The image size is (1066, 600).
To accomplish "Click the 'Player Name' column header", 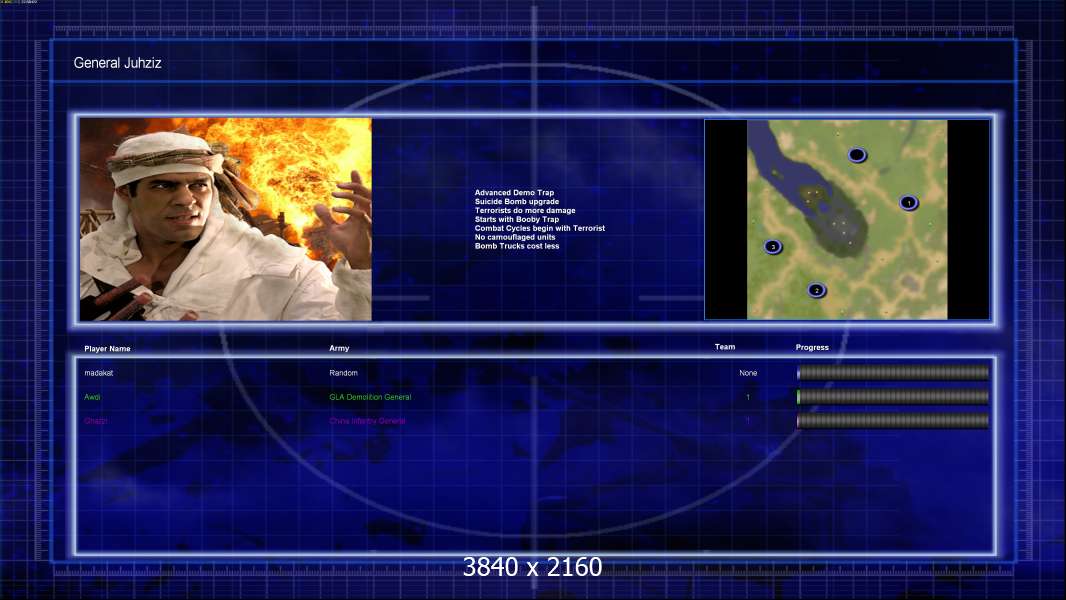I will point(107,349).
